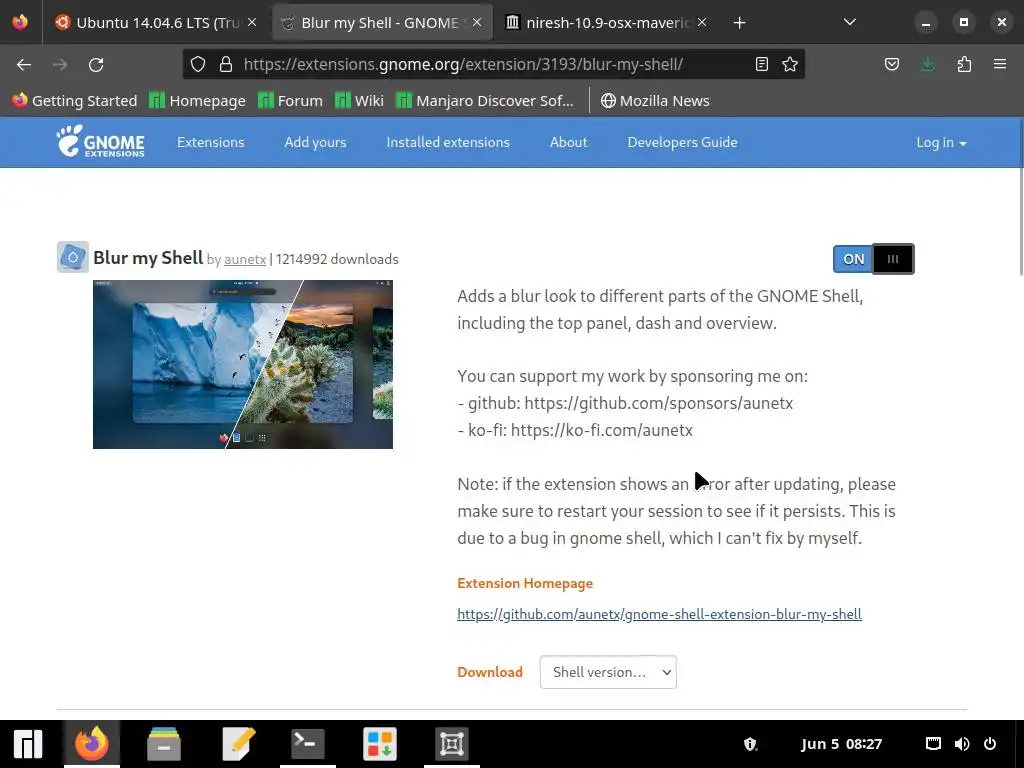The image size is (1024, 768).
Task: Expand the Log in dropdown
Action: 941,142
